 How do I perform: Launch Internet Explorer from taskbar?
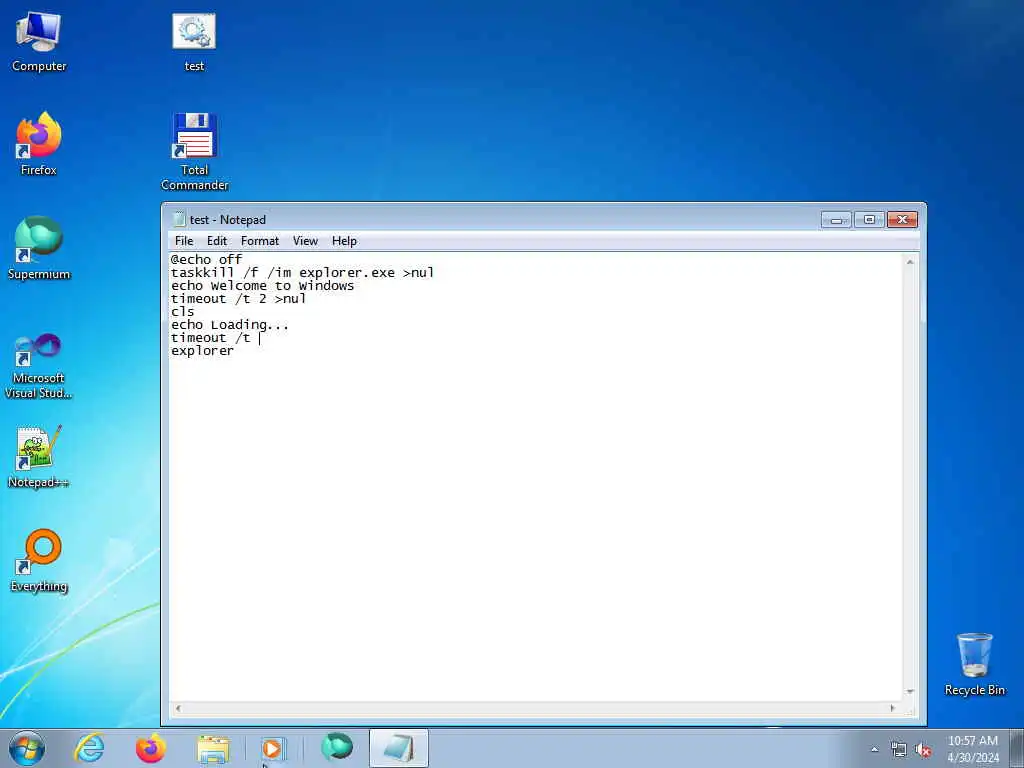click(89, 748)
